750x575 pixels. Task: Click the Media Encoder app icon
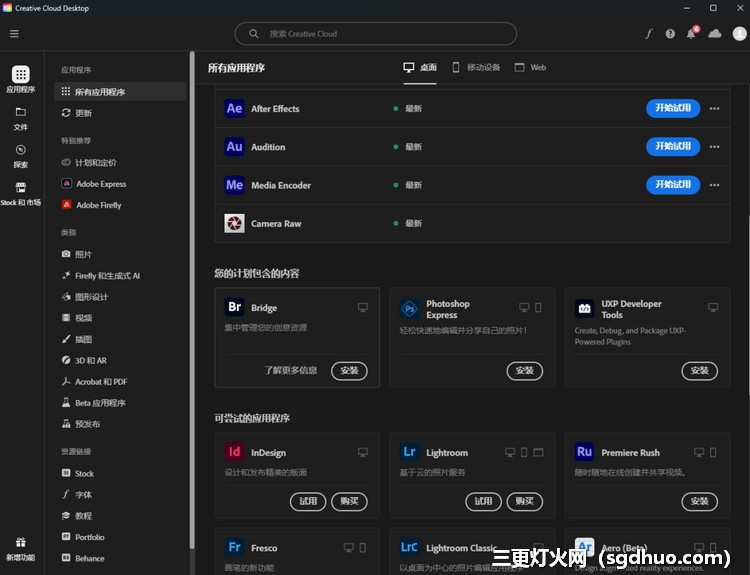pos(234,185)
